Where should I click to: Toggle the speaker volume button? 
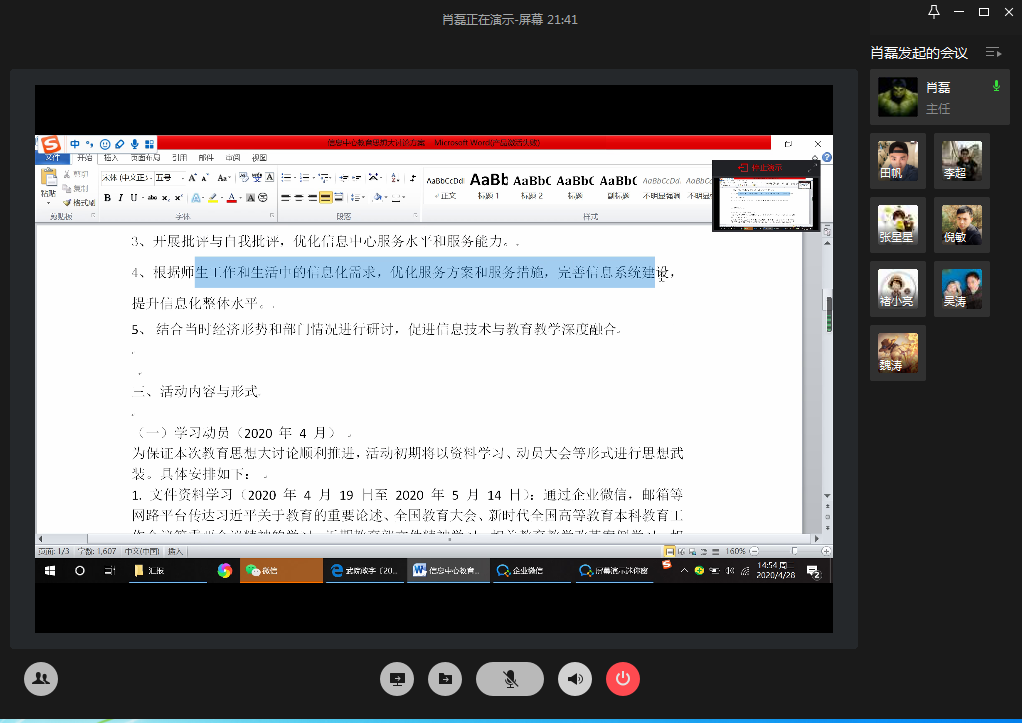[x=574, y=679]
